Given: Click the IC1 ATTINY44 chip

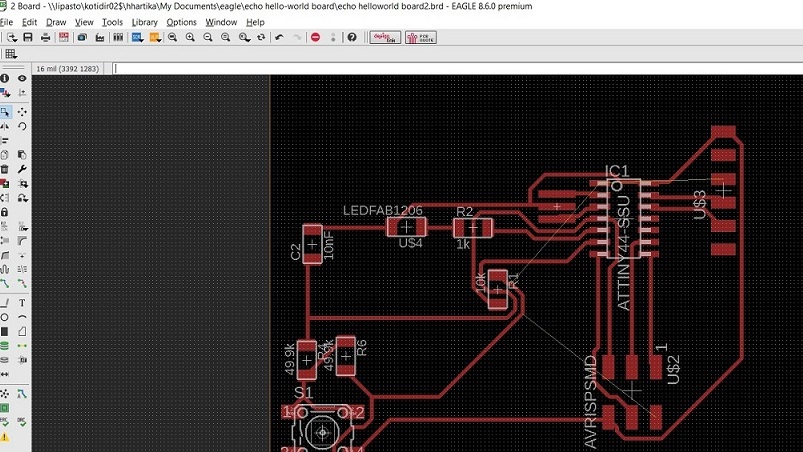Looking at the screenshot, I should [623, 219].
